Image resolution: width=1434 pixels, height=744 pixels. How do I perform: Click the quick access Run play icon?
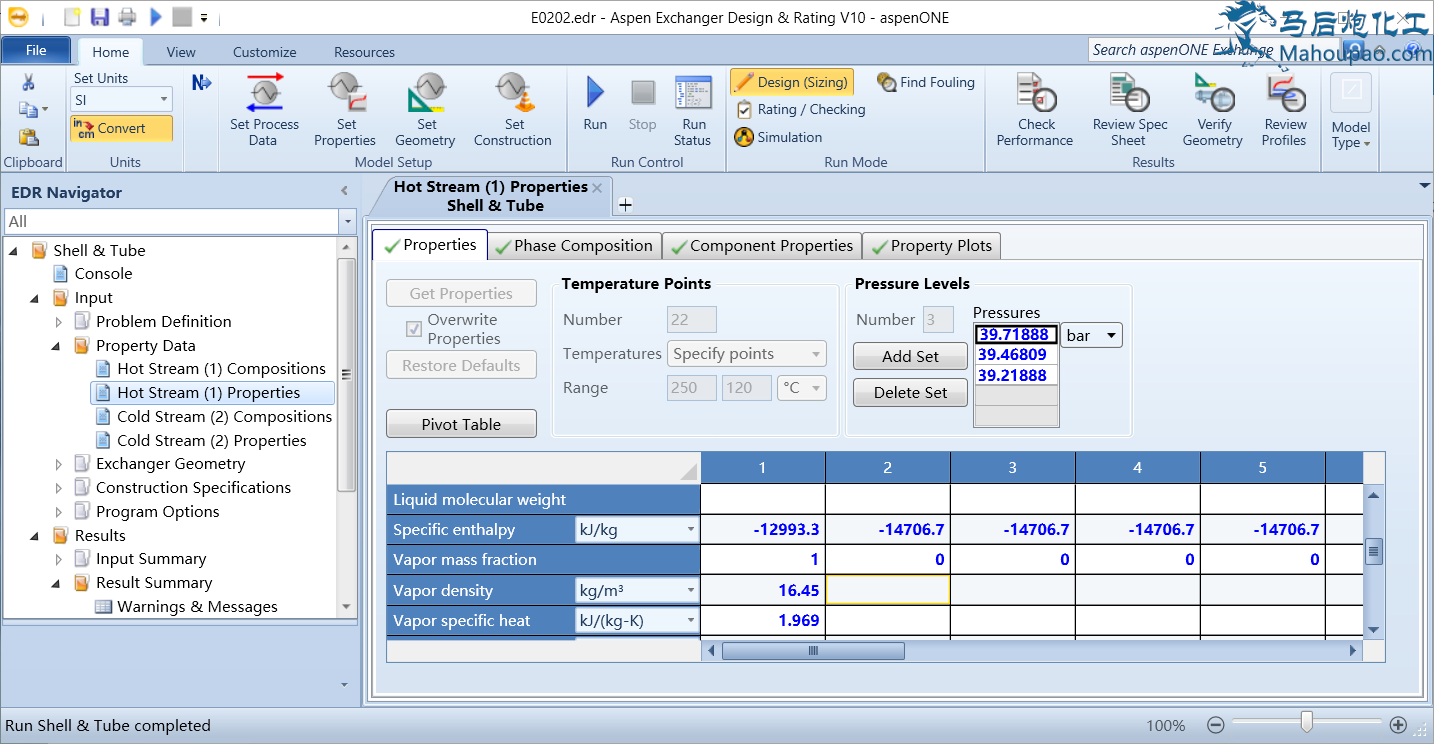(155, 17)
